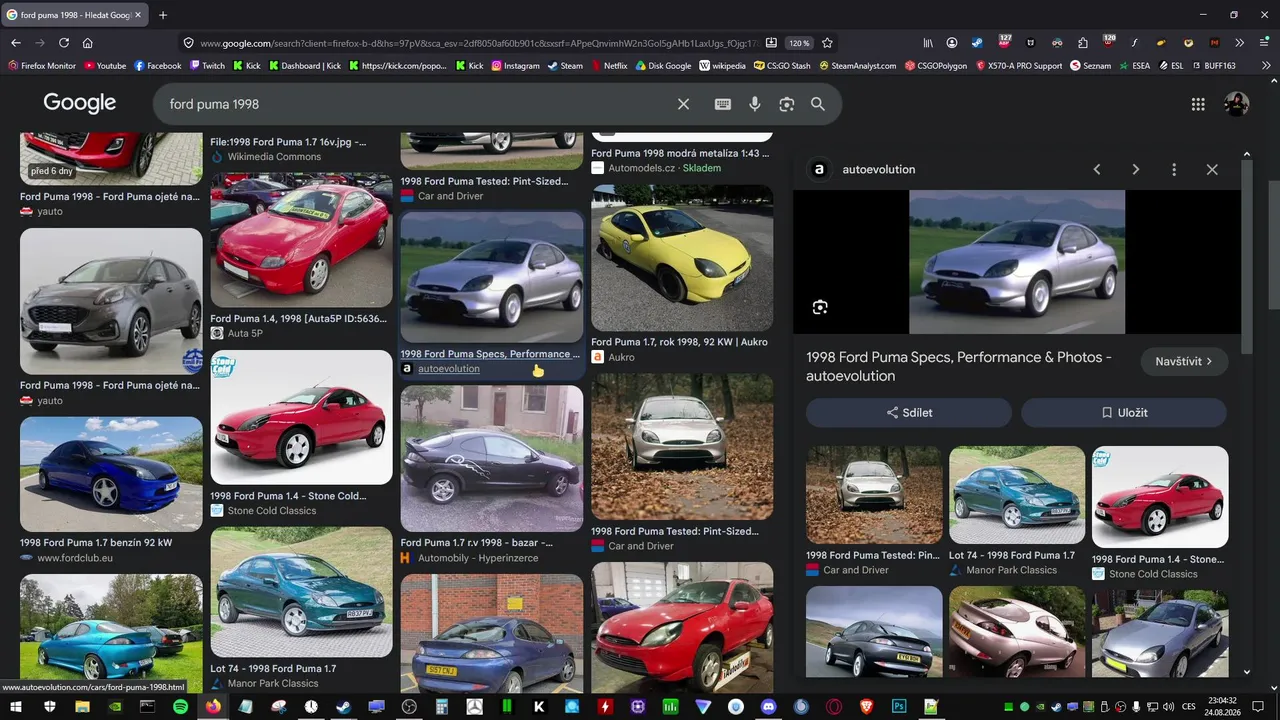Submit the search with the magnifier icon
Viewport: 1280px width, 720px height.
click(818, 104)
